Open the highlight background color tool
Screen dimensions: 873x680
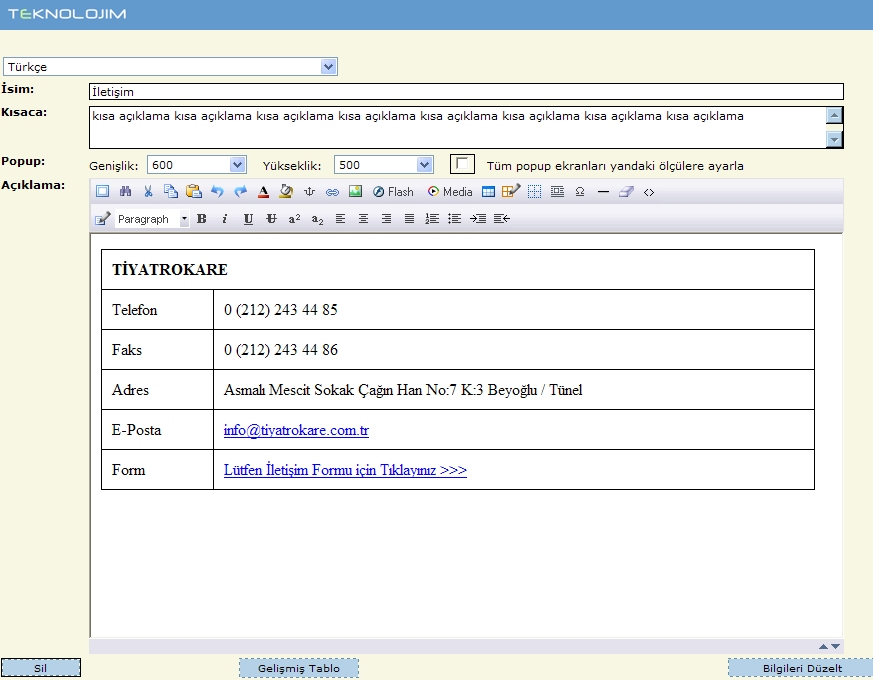[286, 192]
